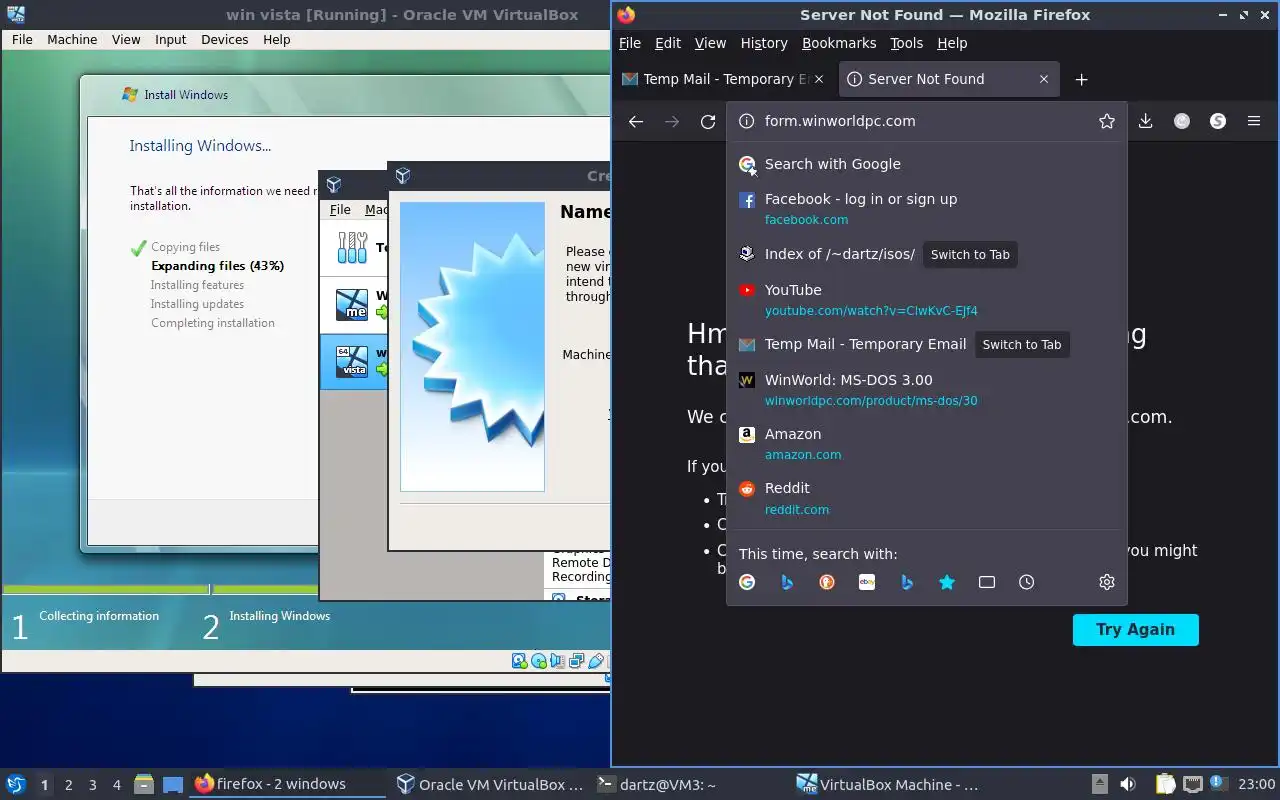Click VM hard disk activity status icon
This screenshot has width=1280, height=800.
[520, 661]
